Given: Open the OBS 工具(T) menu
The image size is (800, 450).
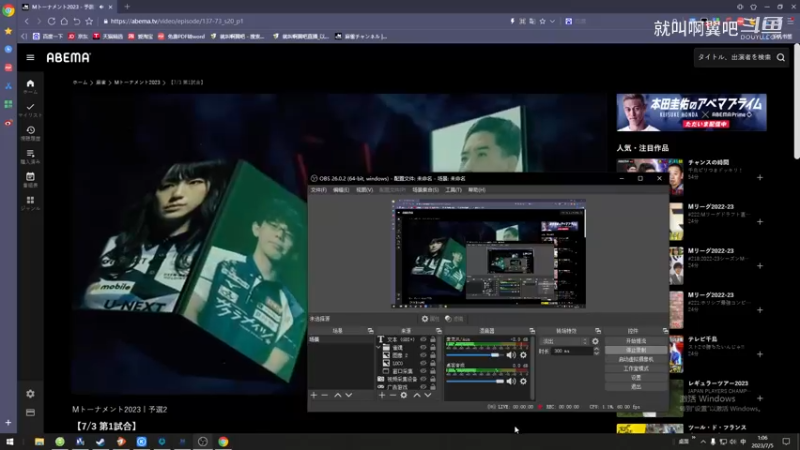Looking at the screenshot, I should coord(453,190).
